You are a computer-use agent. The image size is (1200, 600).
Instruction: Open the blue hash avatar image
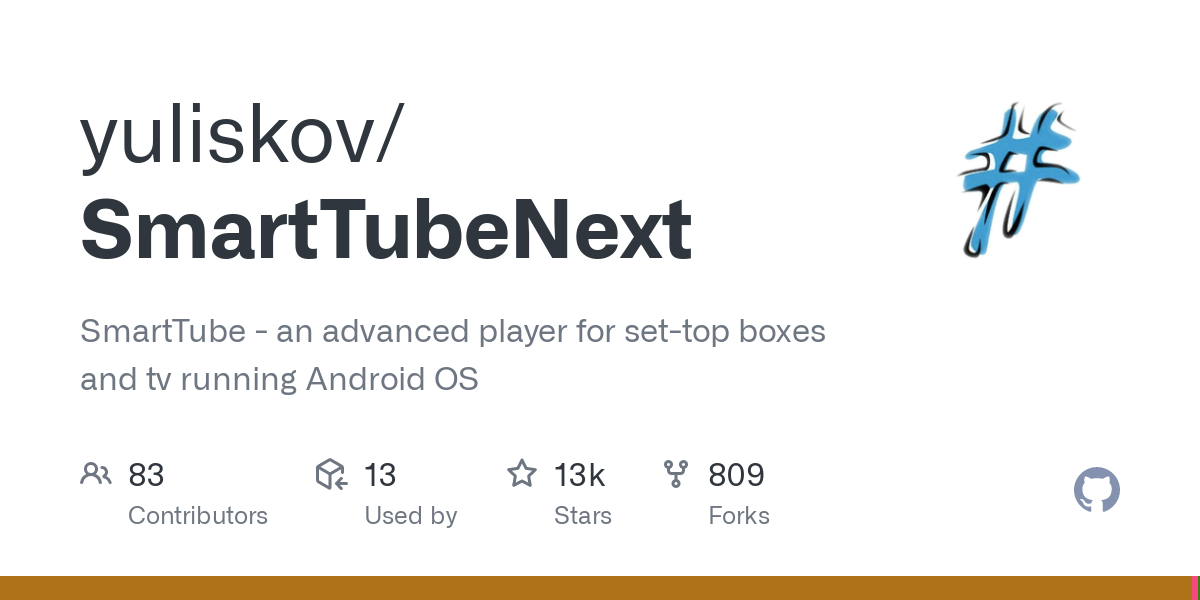pyautogui.click(x=1019, y=180)
